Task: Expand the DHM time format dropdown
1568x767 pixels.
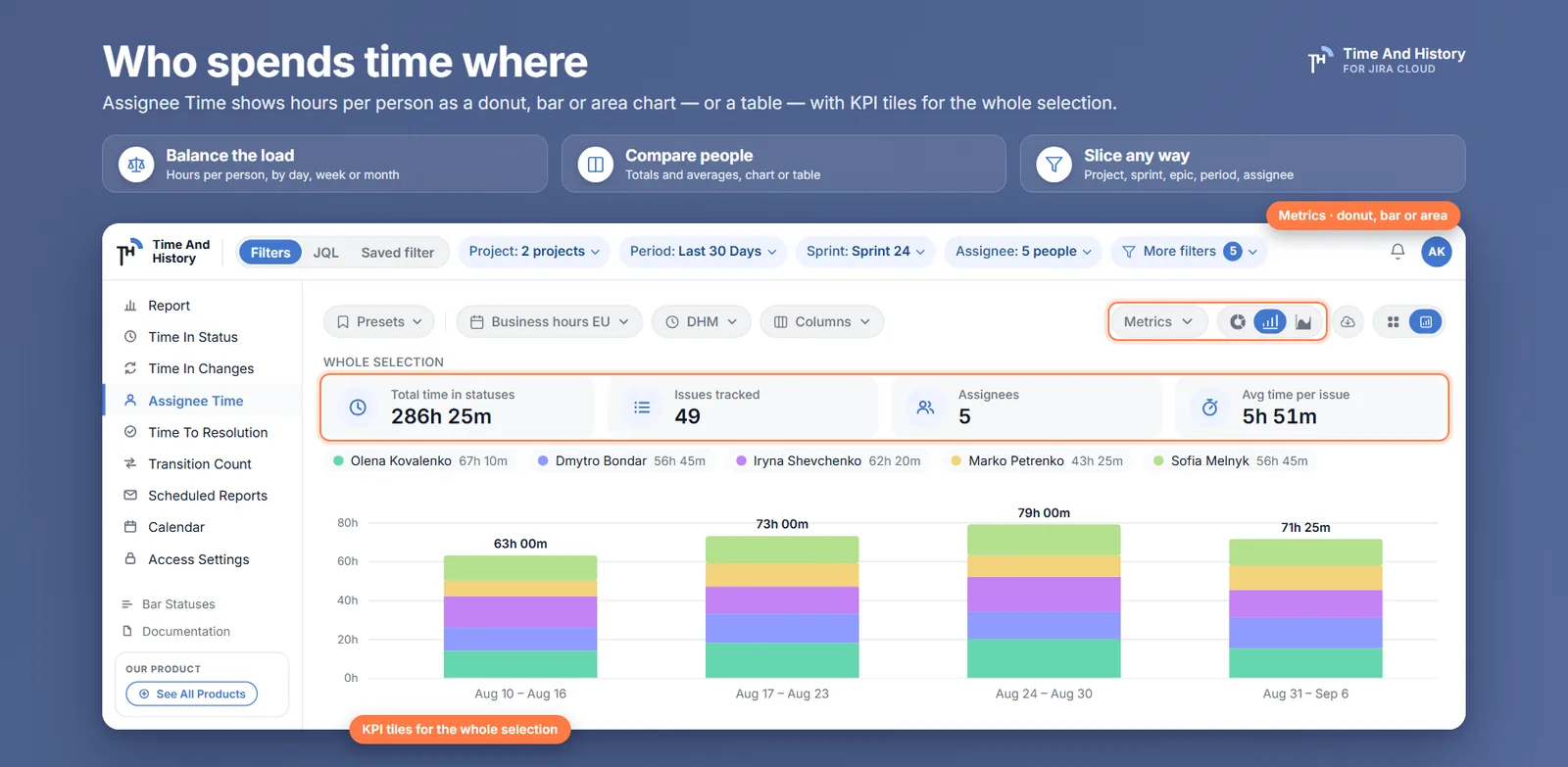Action: click(702, 321)
